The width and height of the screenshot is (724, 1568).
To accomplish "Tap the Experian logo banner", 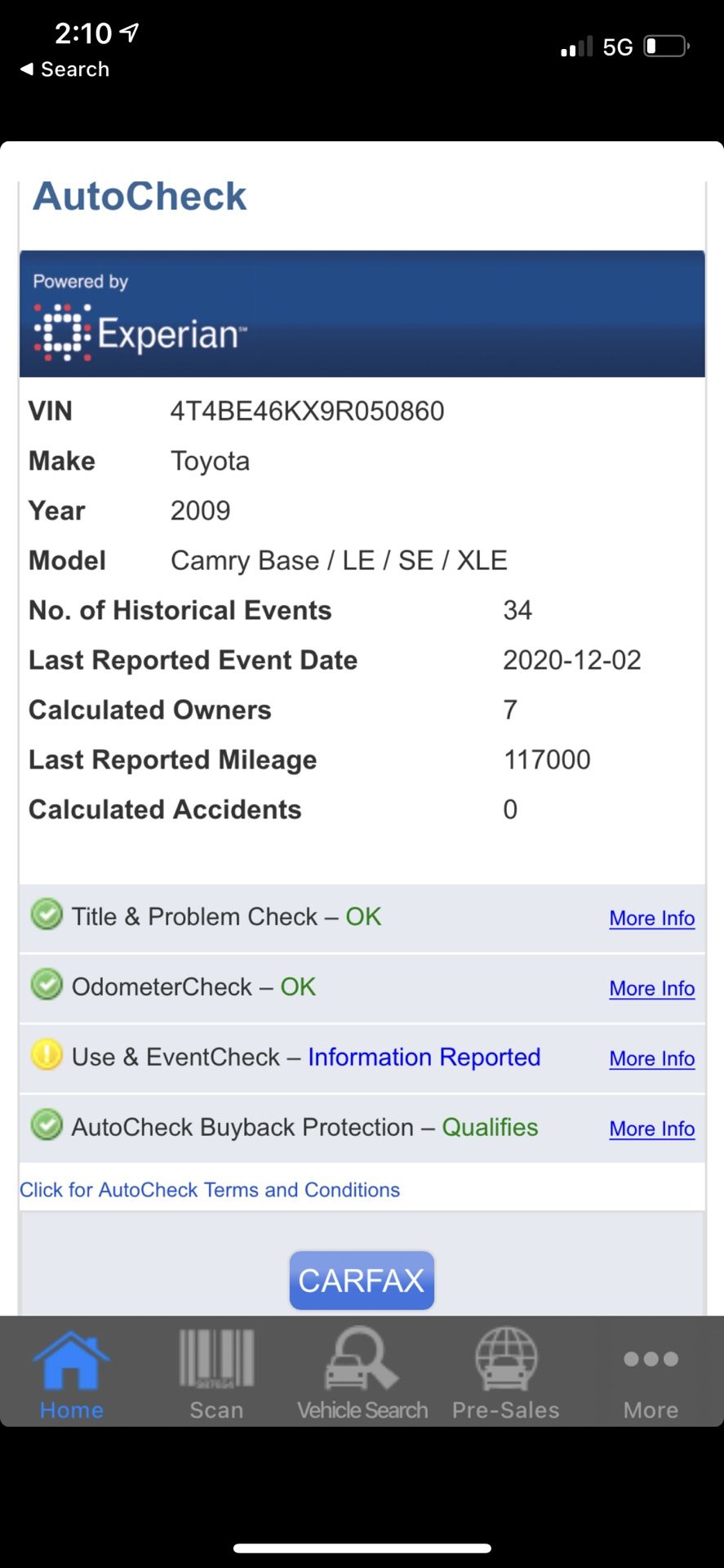I will pyautogui.click(x=362, y=314).
